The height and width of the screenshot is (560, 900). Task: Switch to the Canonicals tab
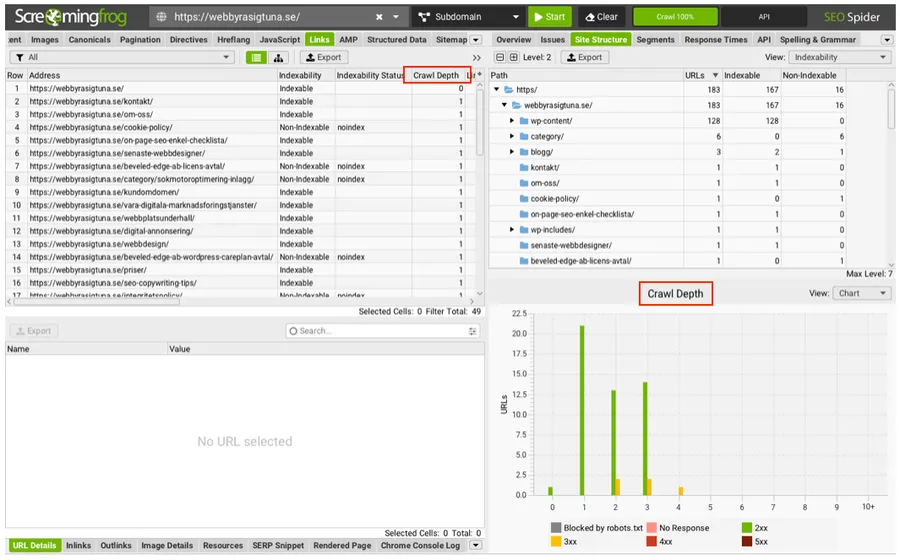[90, 40]
